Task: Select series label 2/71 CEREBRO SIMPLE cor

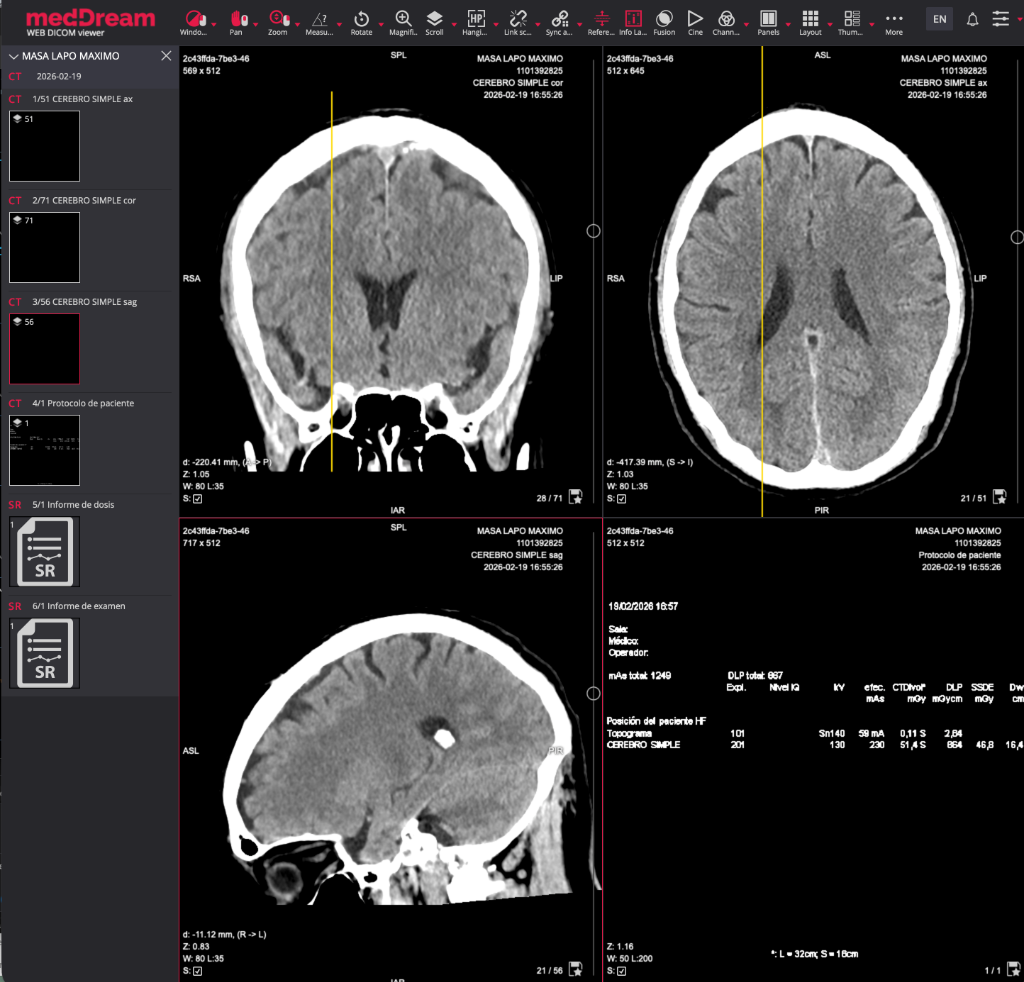Action: click(x=84, y=200)
